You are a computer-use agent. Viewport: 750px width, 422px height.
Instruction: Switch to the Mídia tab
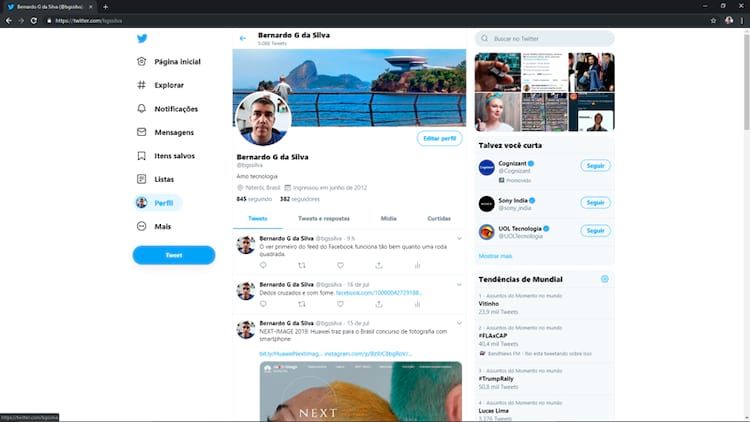point(388,219)
